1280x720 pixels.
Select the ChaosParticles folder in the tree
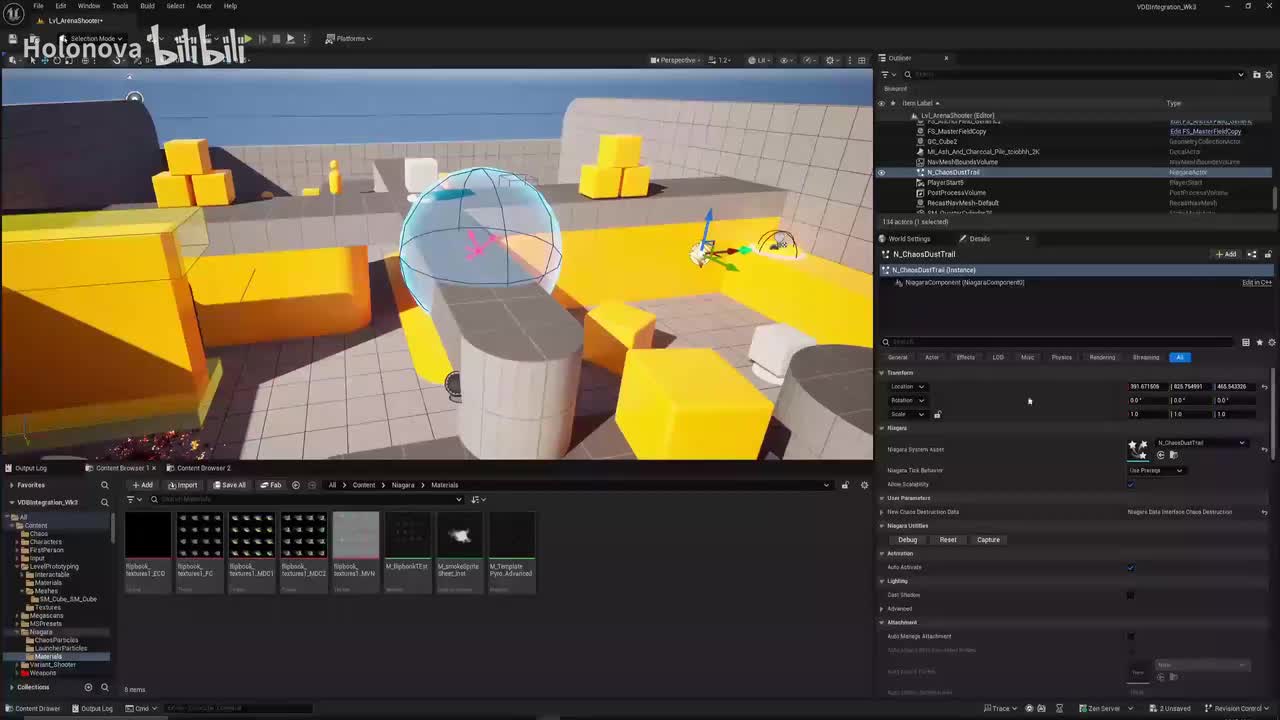coord(56,640)
